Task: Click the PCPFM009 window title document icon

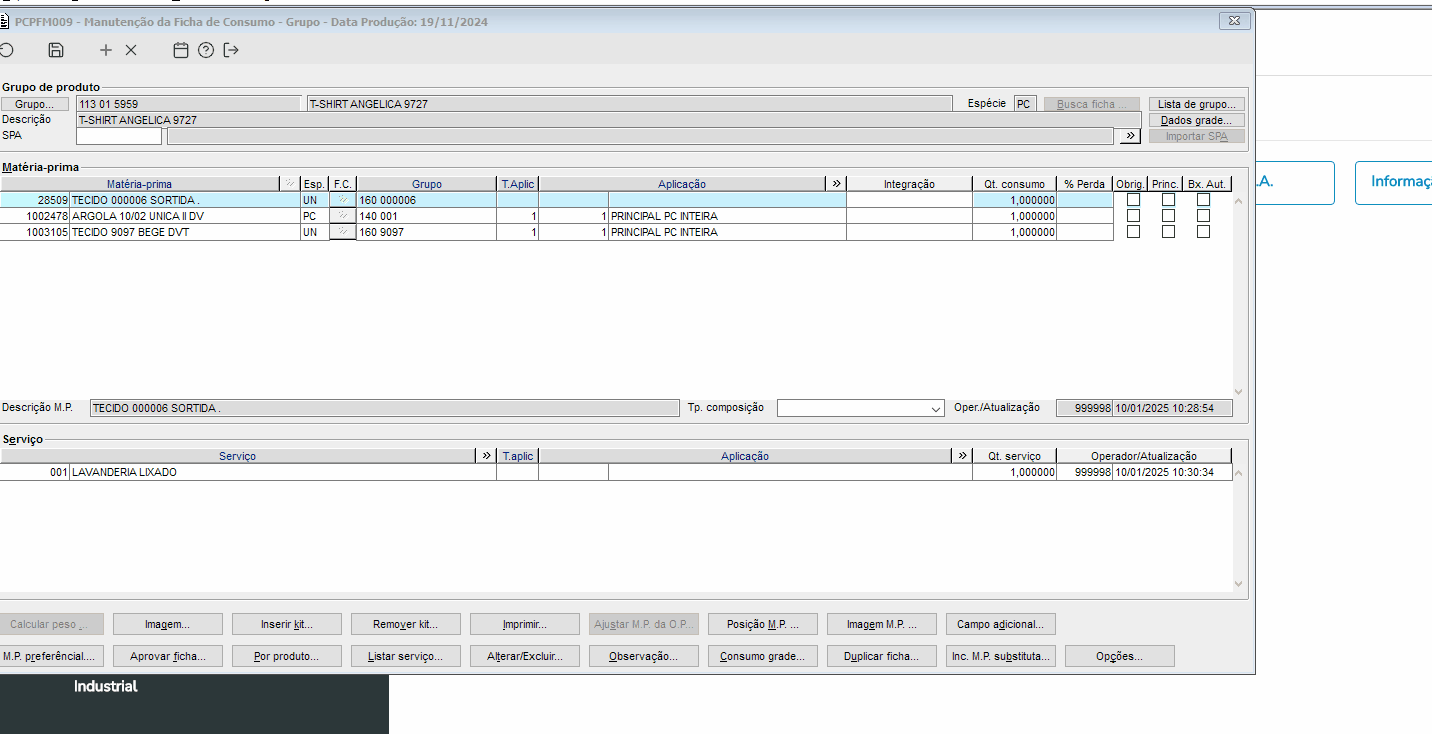Action: [5, 21]
